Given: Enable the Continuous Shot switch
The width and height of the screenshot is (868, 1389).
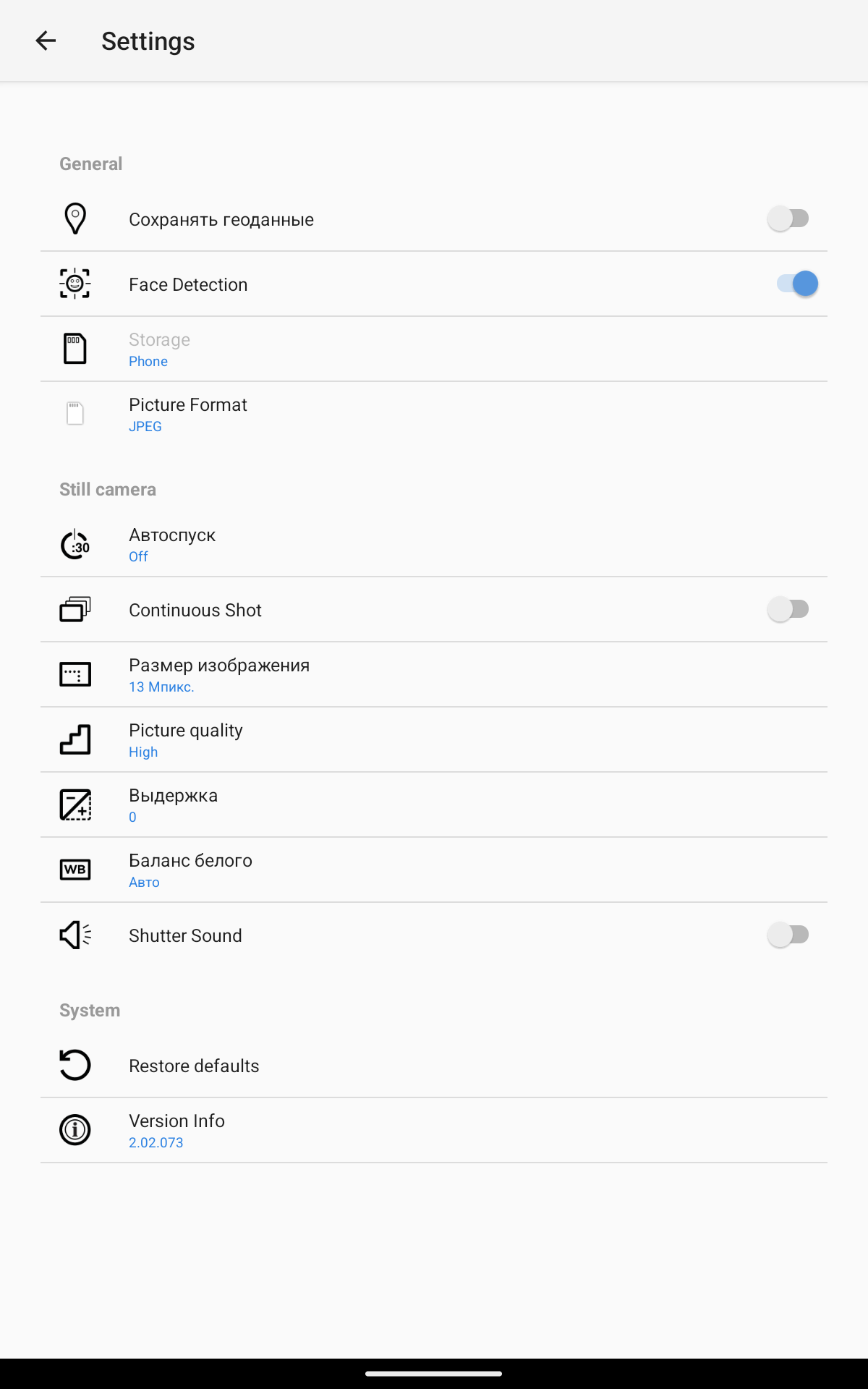Looking at the screenshot, I should point(788,609).
